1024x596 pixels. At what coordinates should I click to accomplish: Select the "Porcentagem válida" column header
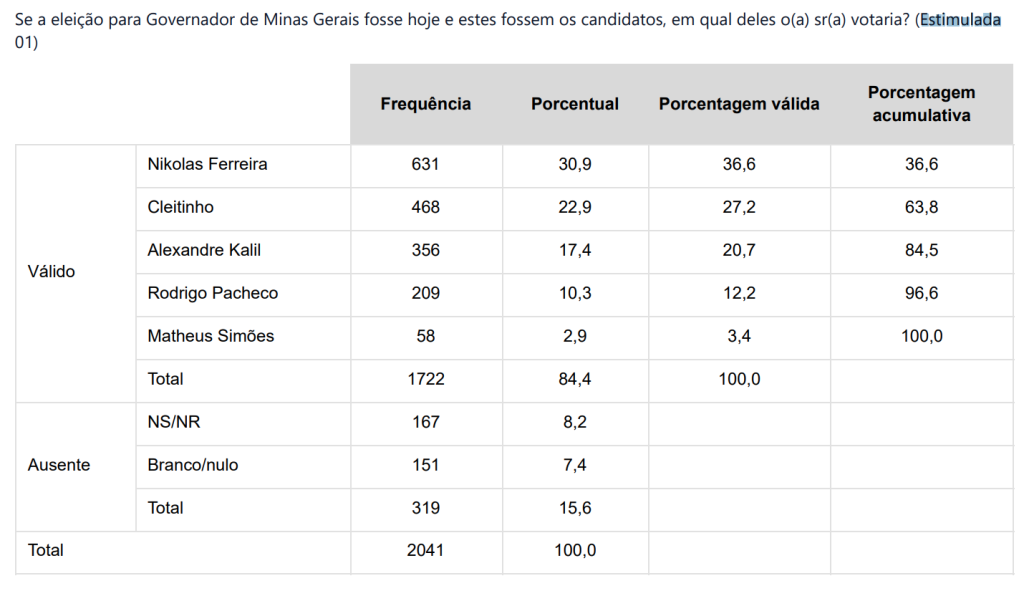tap(739, 104)
